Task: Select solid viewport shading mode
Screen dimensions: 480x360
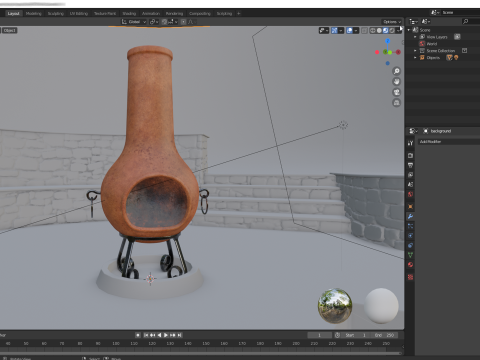Action: click(379, 31)
